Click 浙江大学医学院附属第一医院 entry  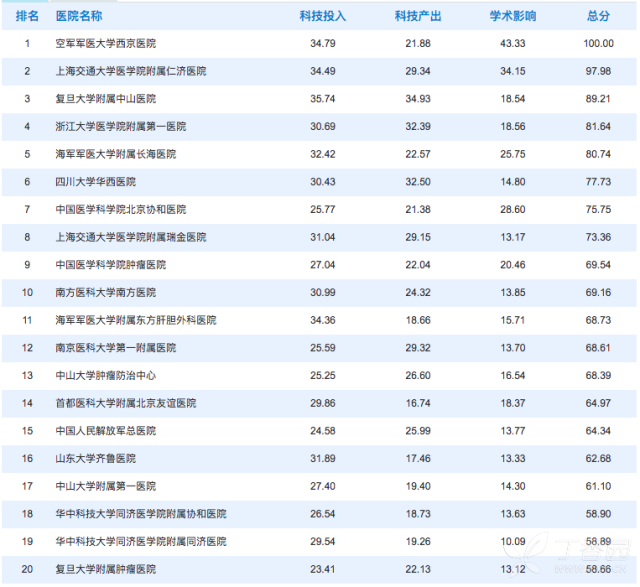point(121,127)
